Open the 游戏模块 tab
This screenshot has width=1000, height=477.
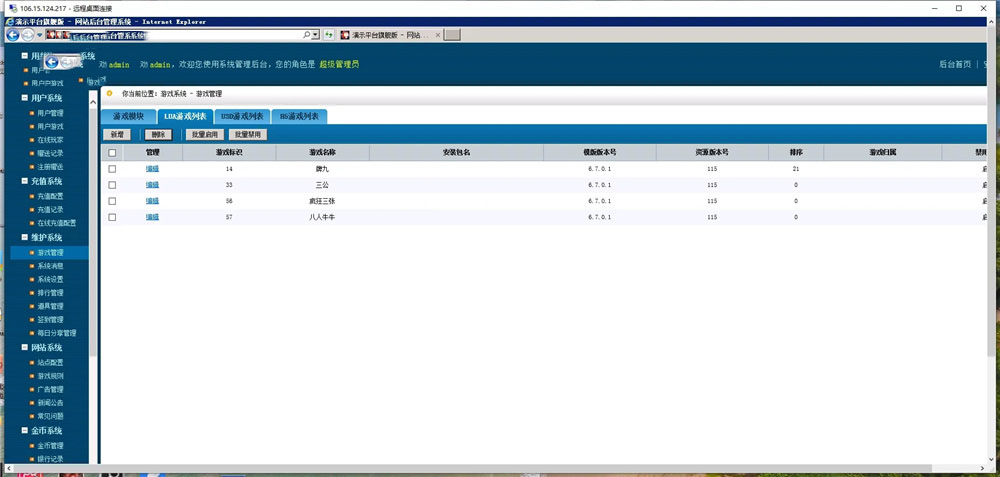coord(128,116)
